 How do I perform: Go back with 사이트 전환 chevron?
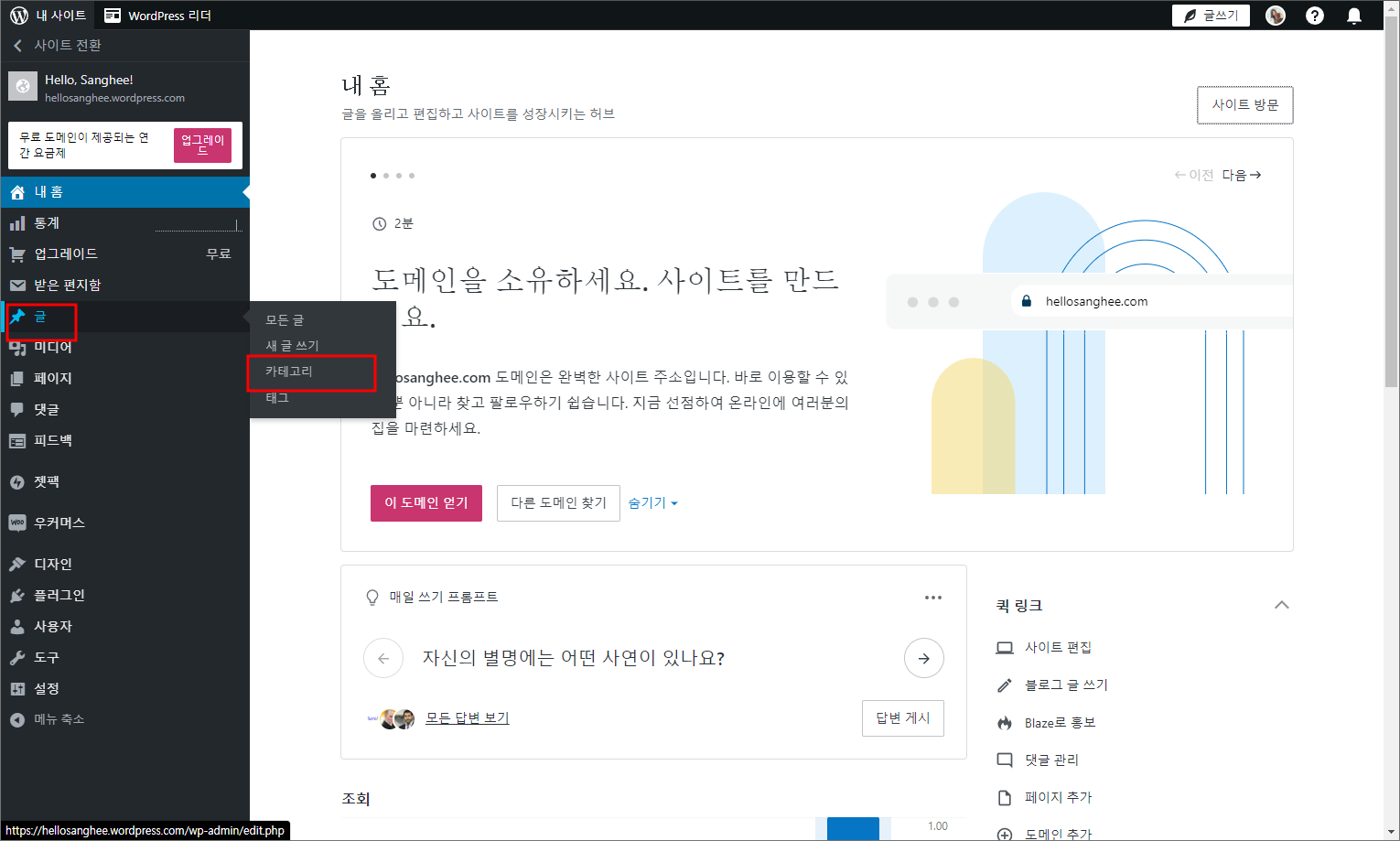(17, 46)
